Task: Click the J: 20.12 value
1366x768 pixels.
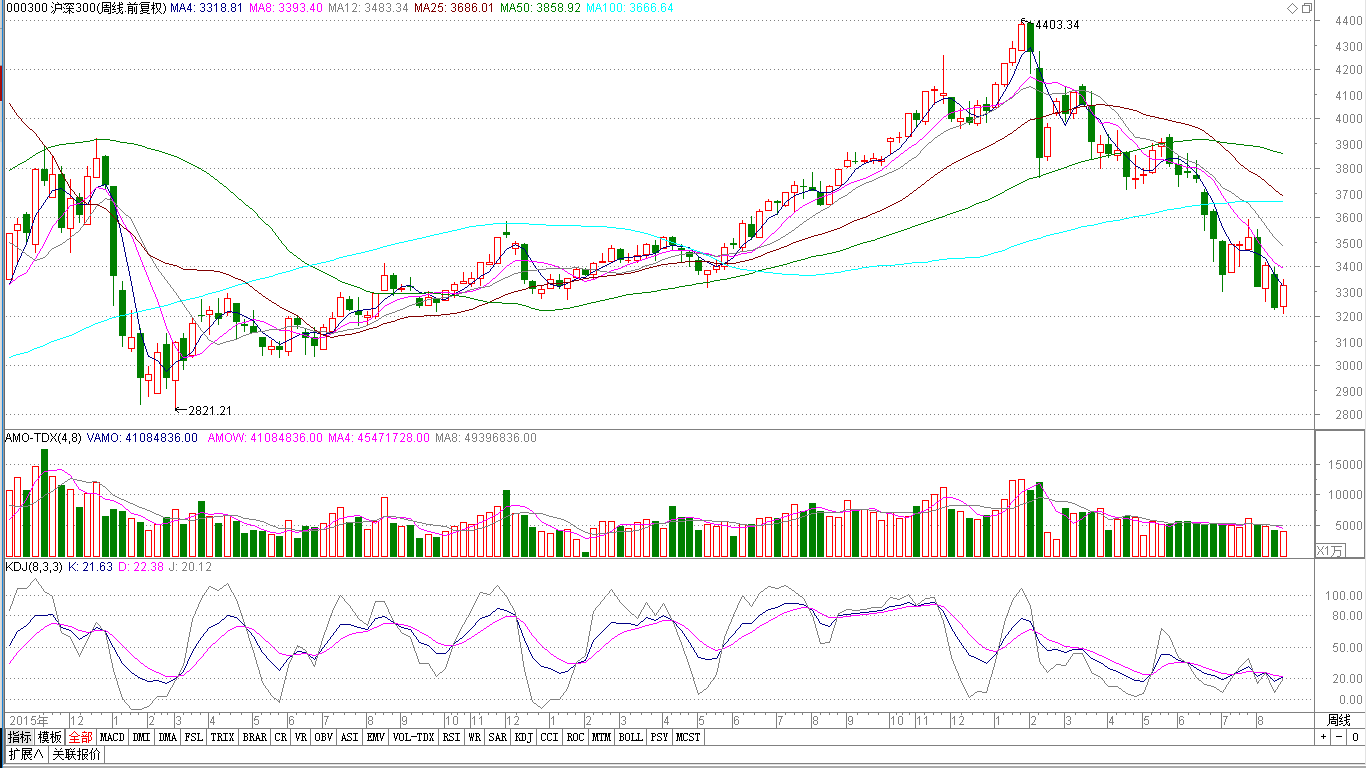Action: click(189, 567)
